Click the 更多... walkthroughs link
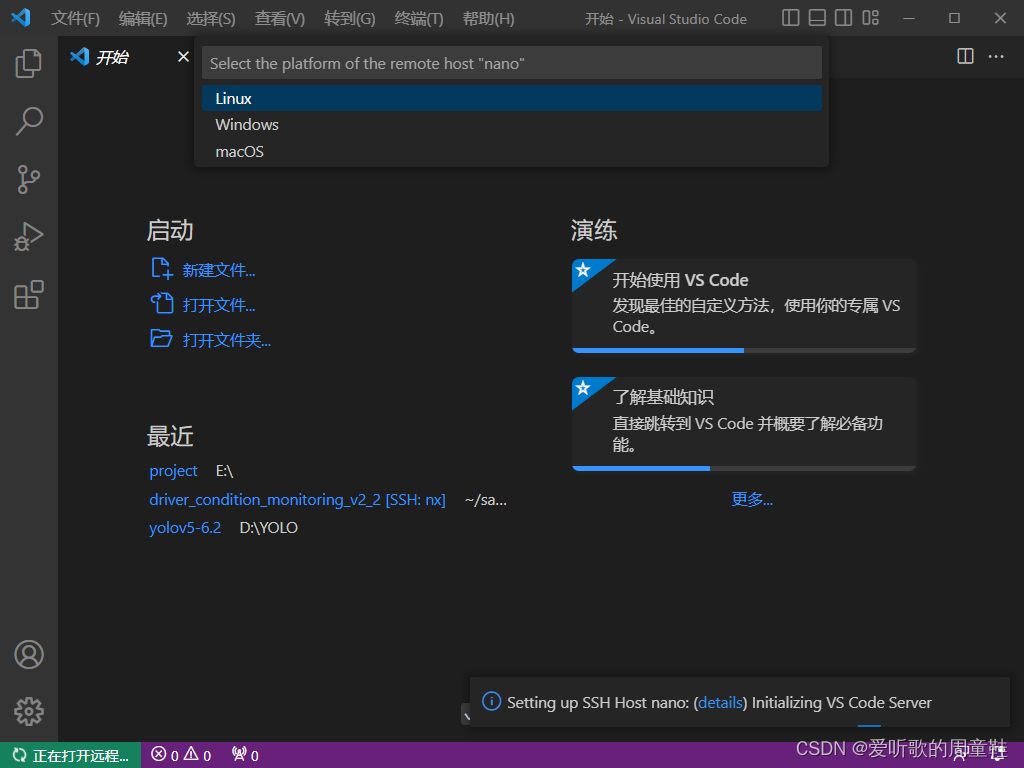The height and width of the screenshot is (768, 1024). (x=752, y=499)
